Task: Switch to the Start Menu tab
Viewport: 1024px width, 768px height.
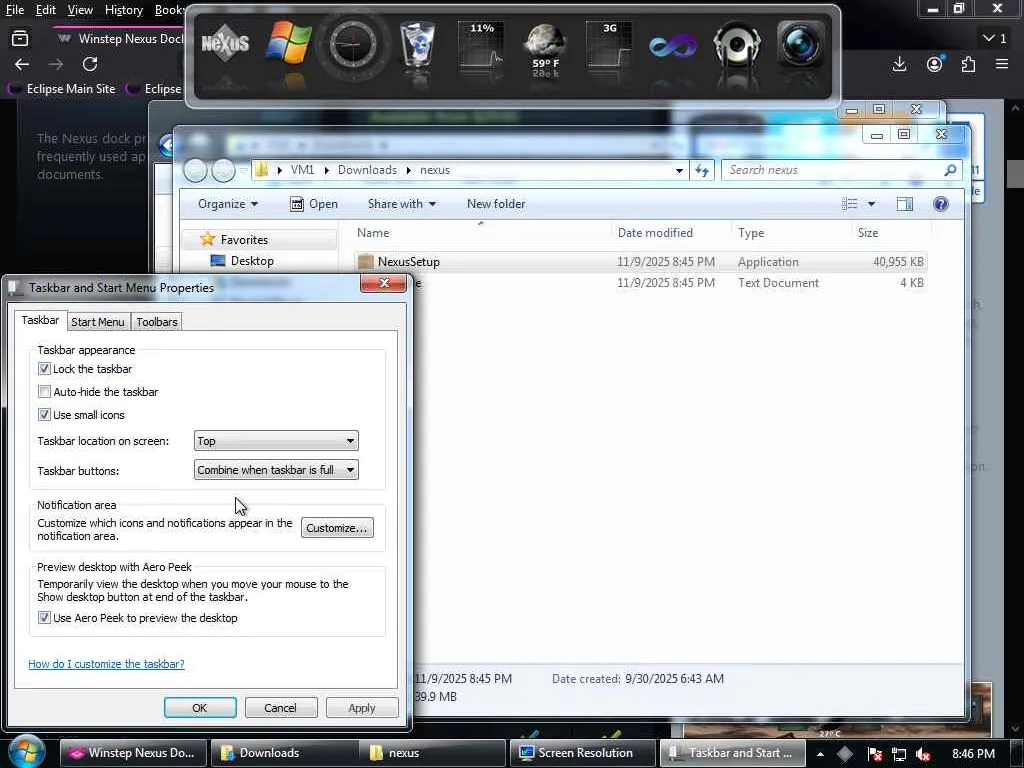Action: (x=97, y=322)
